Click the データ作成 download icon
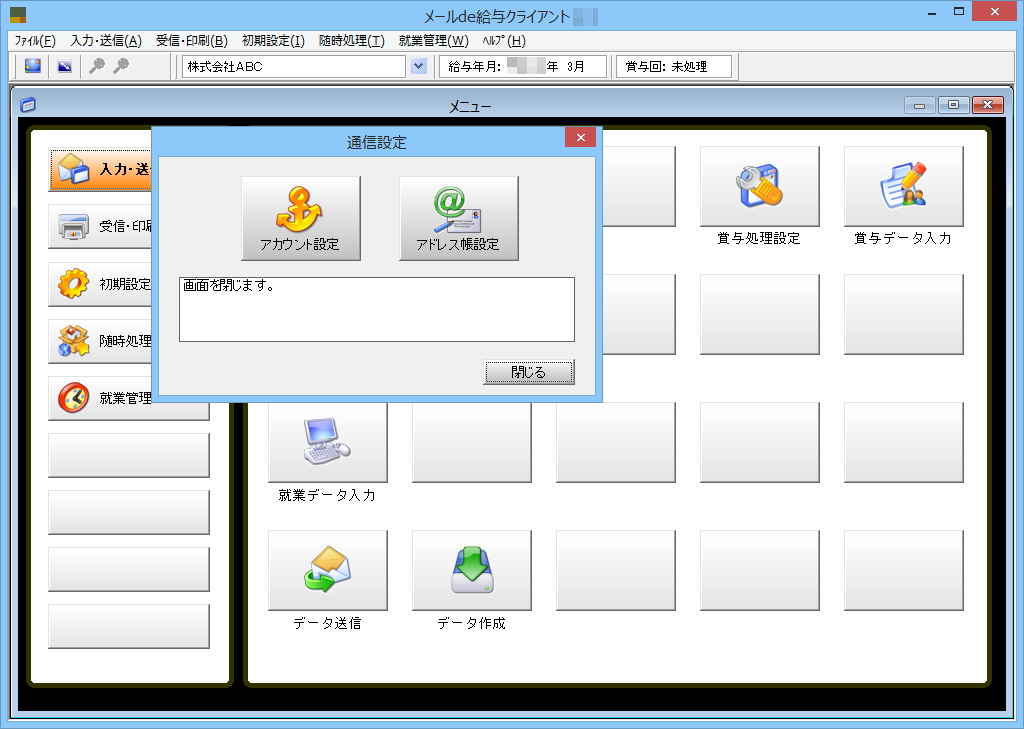1024x729 pixels. 472,570
